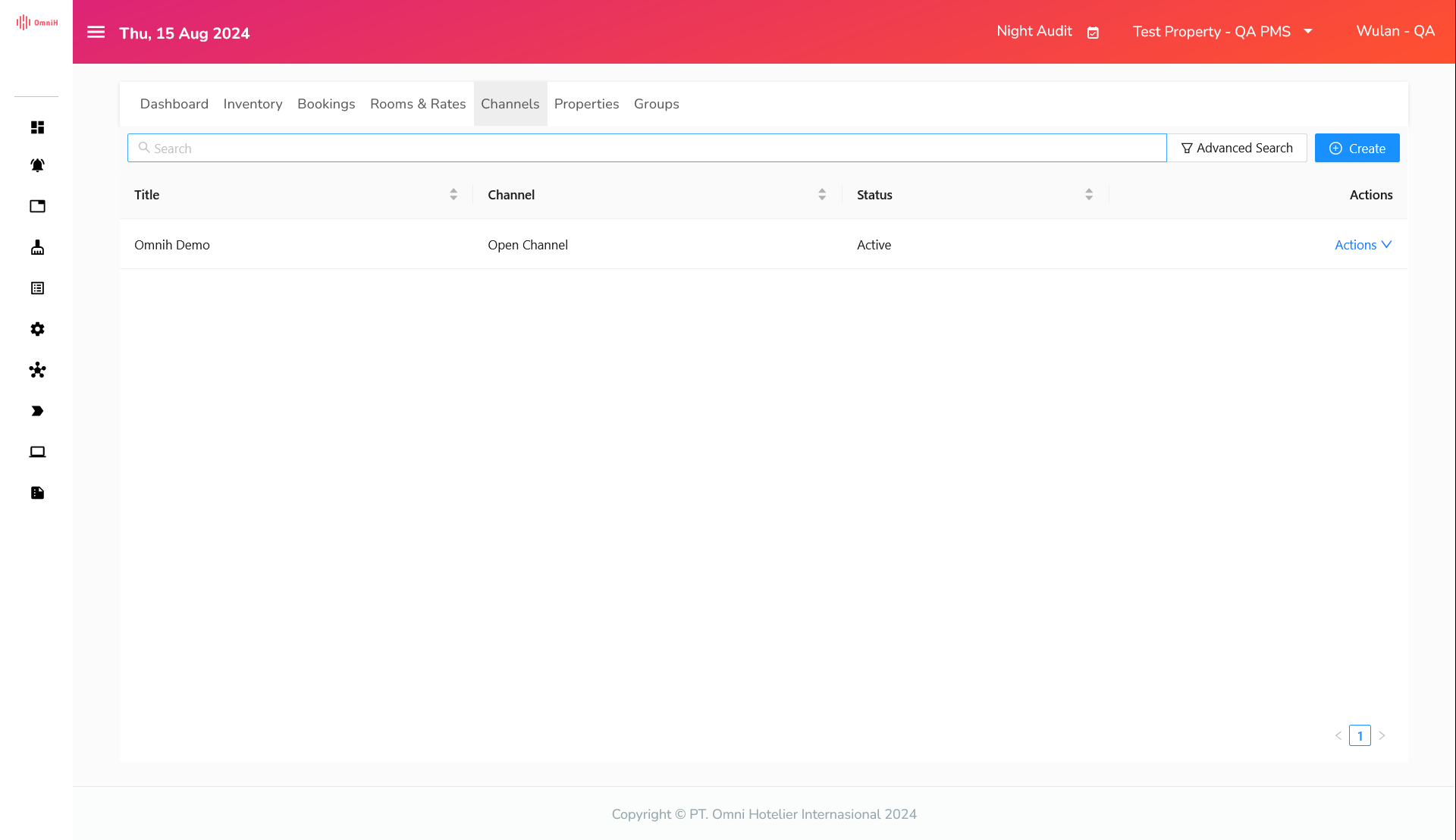Click the settings gear sidebar icon
1456x840 pixels.
(37, 329)
